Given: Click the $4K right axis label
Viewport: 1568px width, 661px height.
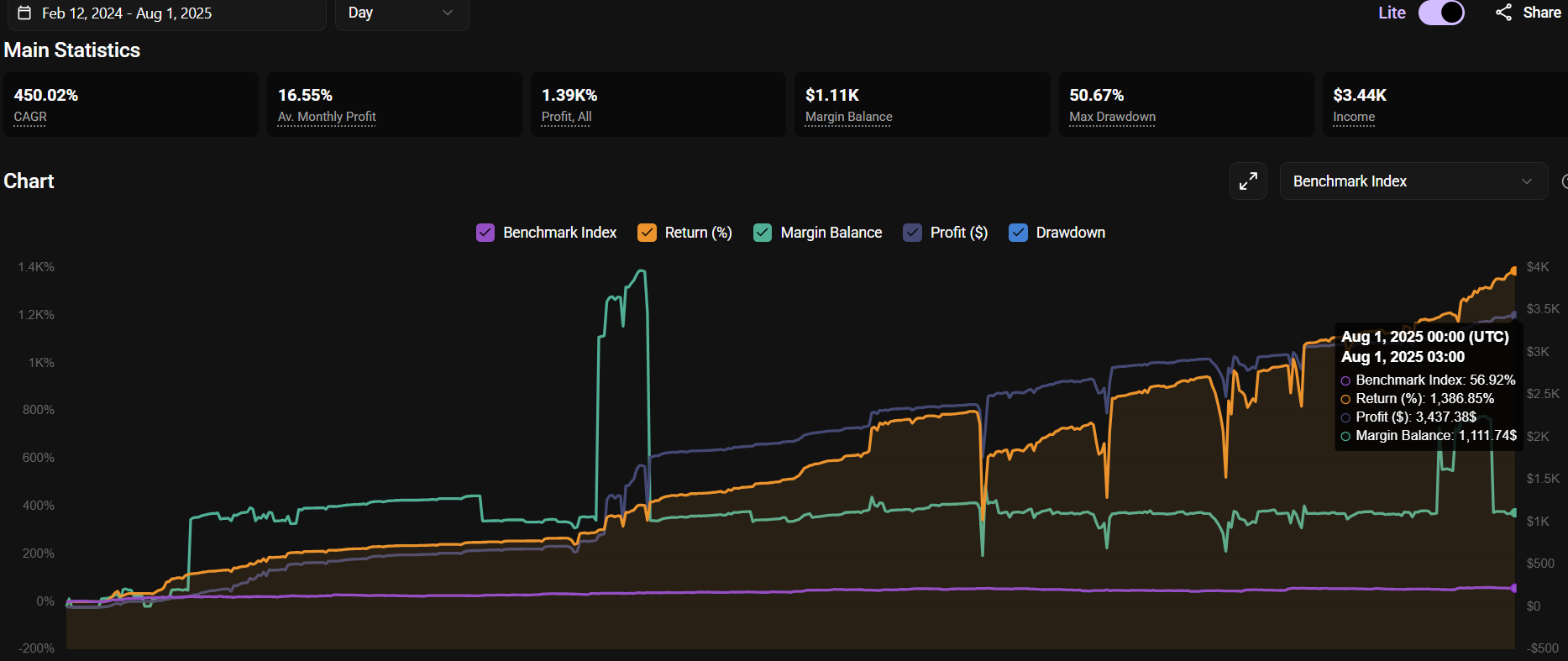Looking at the screenshot, I should (1538, 267).
